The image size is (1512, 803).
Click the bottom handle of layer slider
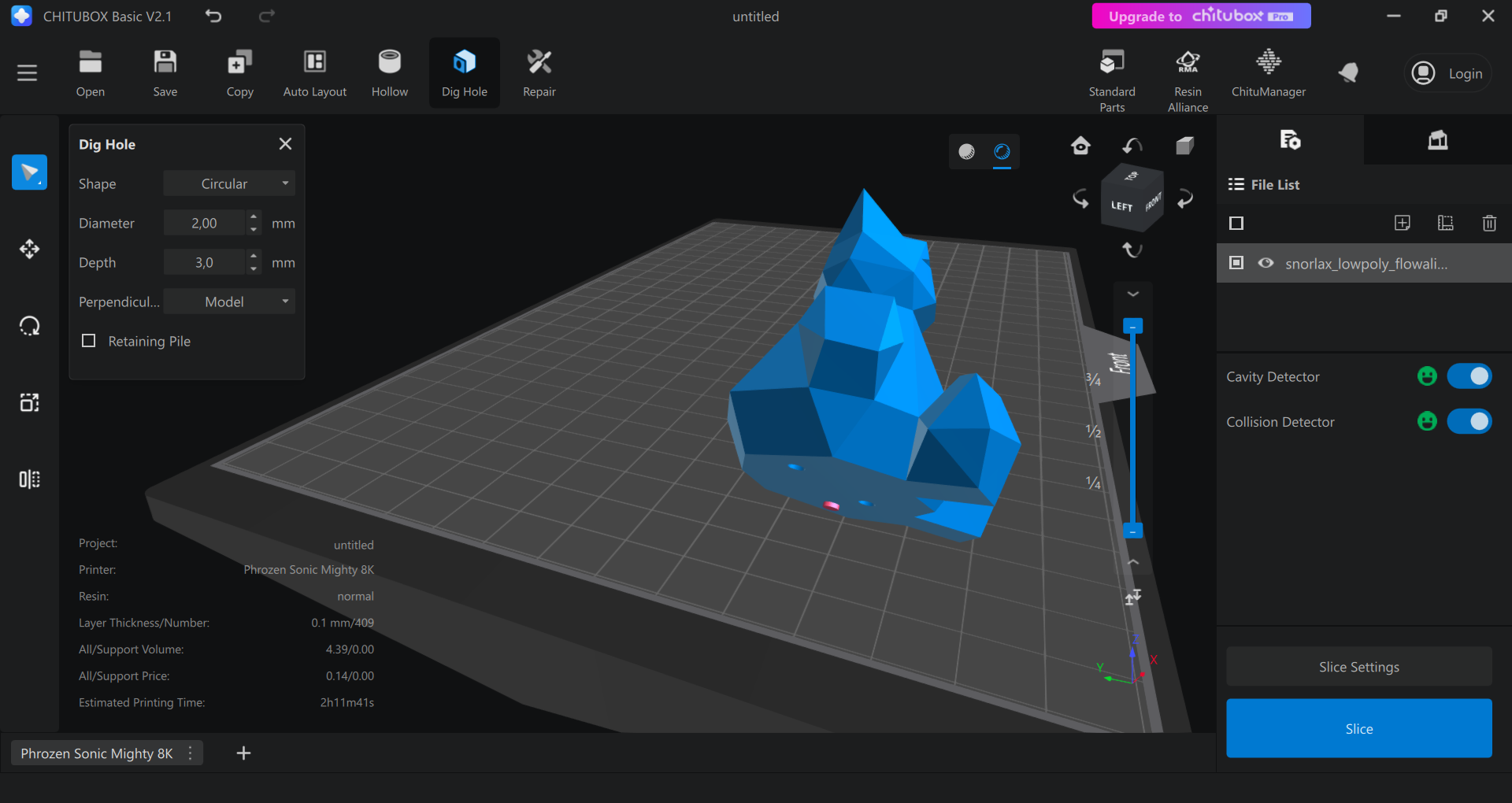[x=1132, y=531]
